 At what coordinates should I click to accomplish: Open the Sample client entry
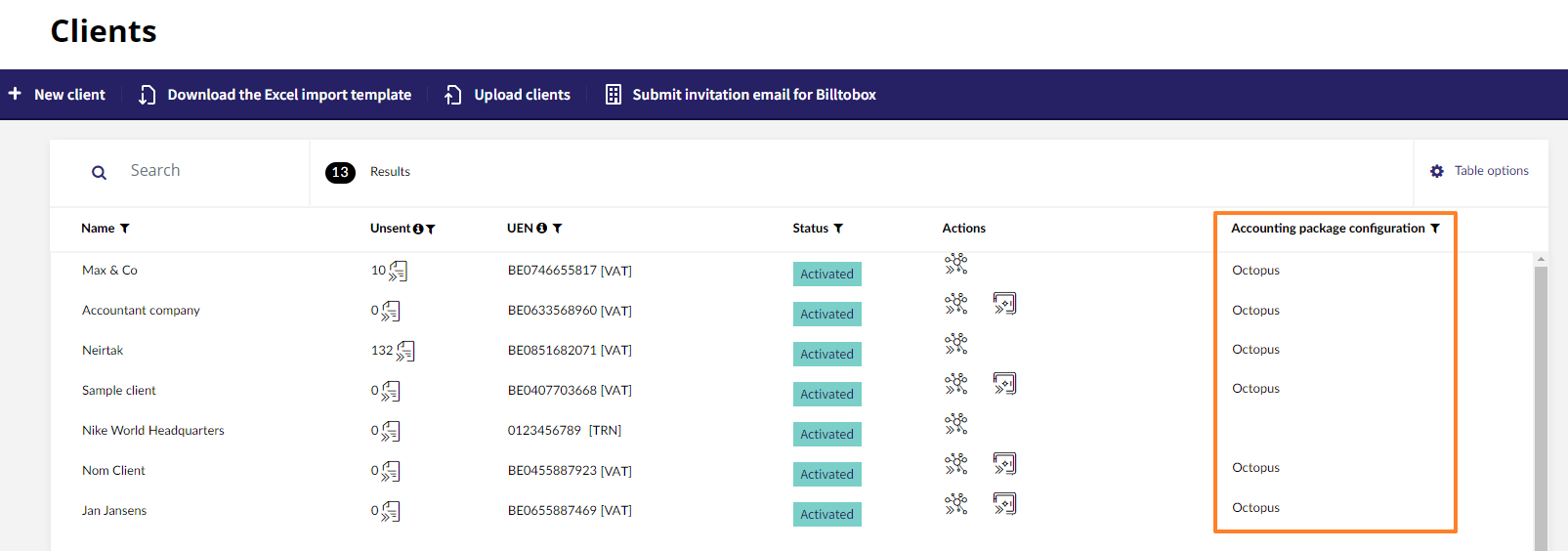119,391
